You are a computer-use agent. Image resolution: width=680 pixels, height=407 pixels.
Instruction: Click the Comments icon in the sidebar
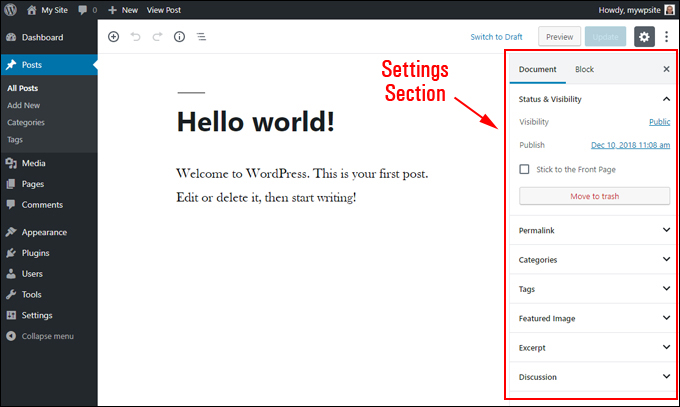(x=11, y=204)
